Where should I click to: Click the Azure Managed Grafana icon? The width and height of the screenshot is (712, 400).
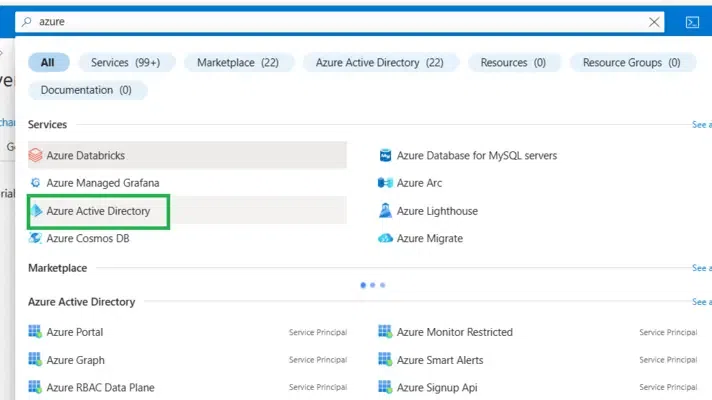(x=35, y=183)
